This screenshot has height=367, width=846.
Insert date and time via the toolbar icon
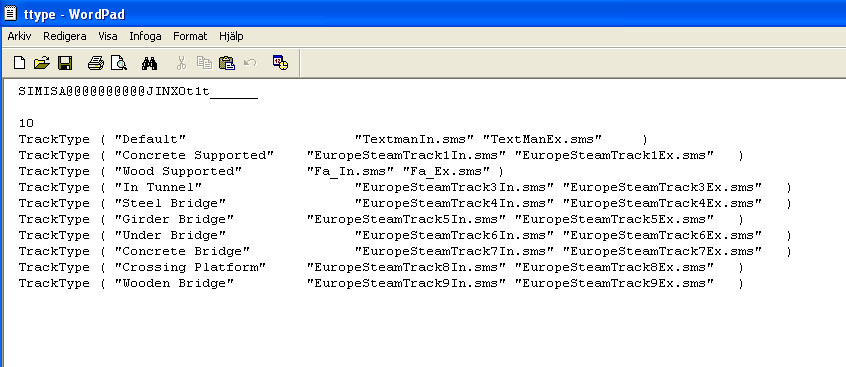point(280,63)
